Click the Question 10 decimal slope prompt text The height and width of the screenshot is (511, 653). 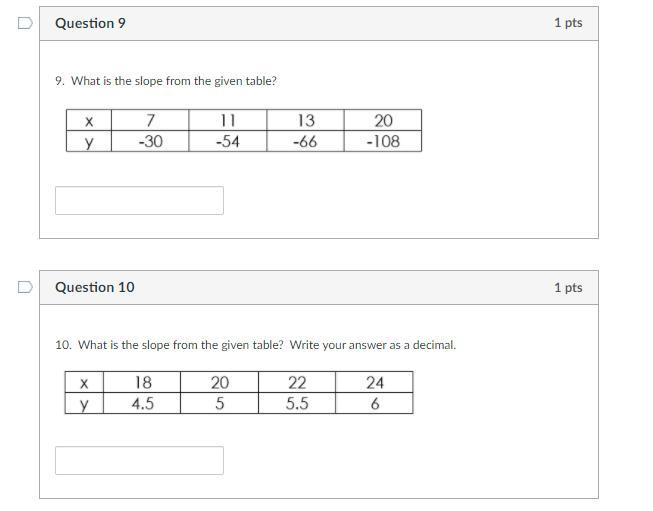point(255,345)
